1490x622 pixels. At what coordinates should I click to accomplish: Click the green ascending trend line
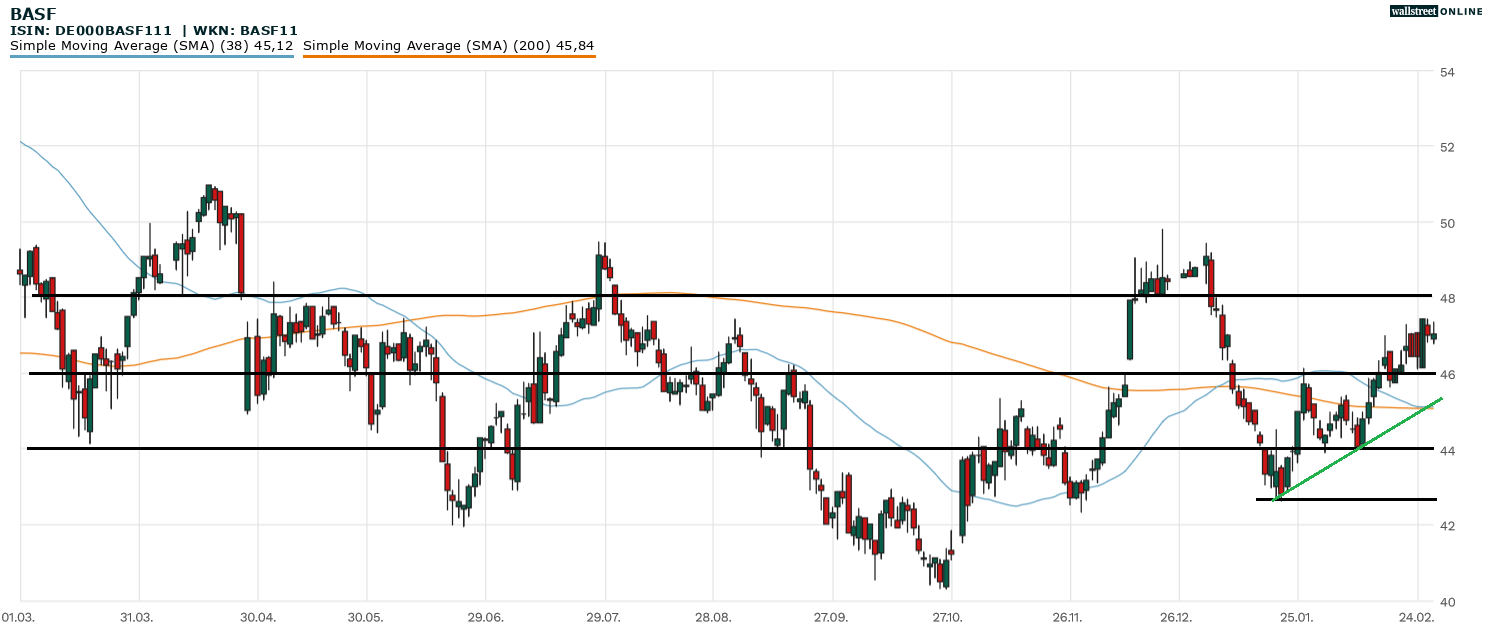click(1358, 449)
